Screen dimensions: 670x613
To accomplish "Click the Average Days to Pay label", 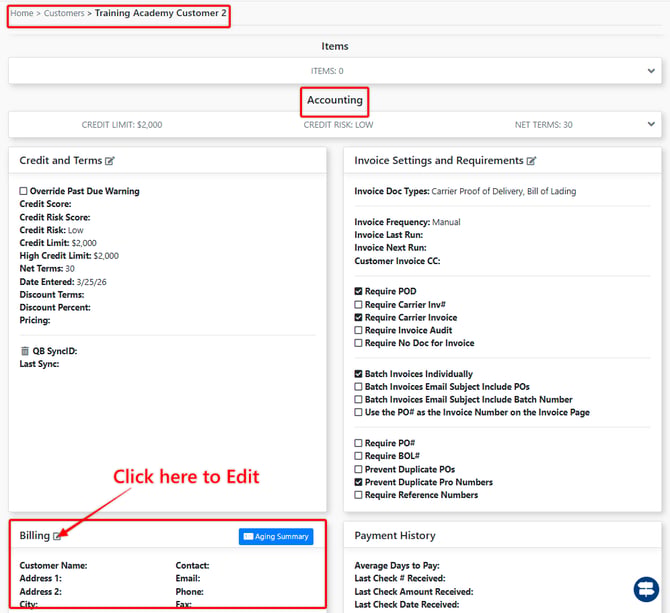I will [397, 566].
